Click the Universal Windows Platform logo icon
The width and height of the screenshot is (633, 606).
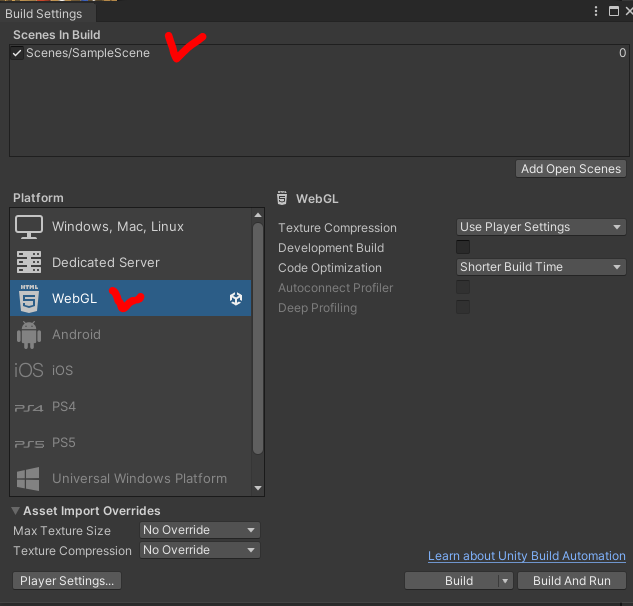28,479
